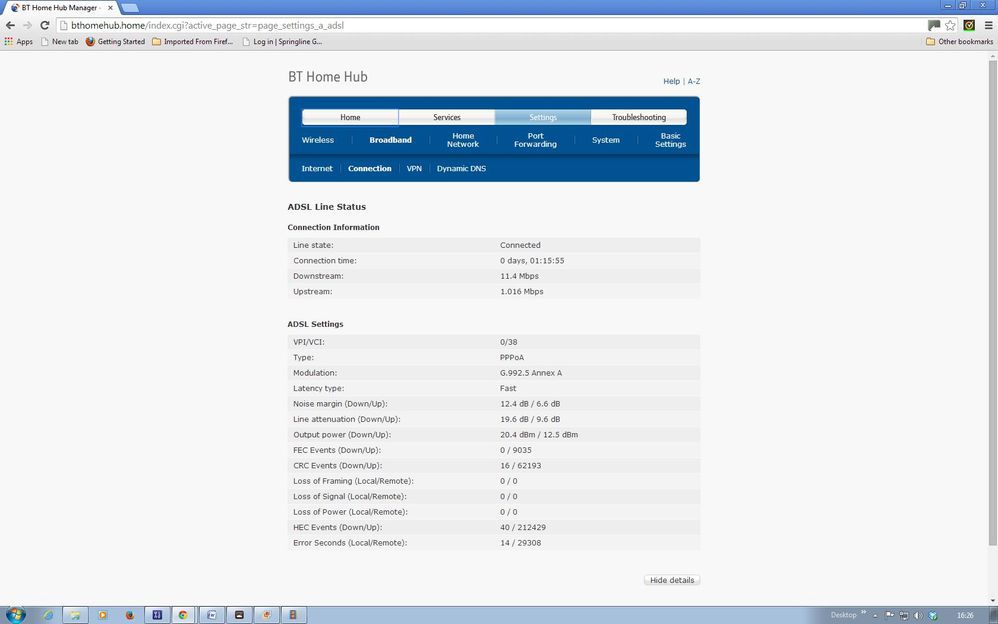The width and height of the screenshot is (998, 624).
Task: Open Port Forwarding settings
Action: (x=535, y=140)
